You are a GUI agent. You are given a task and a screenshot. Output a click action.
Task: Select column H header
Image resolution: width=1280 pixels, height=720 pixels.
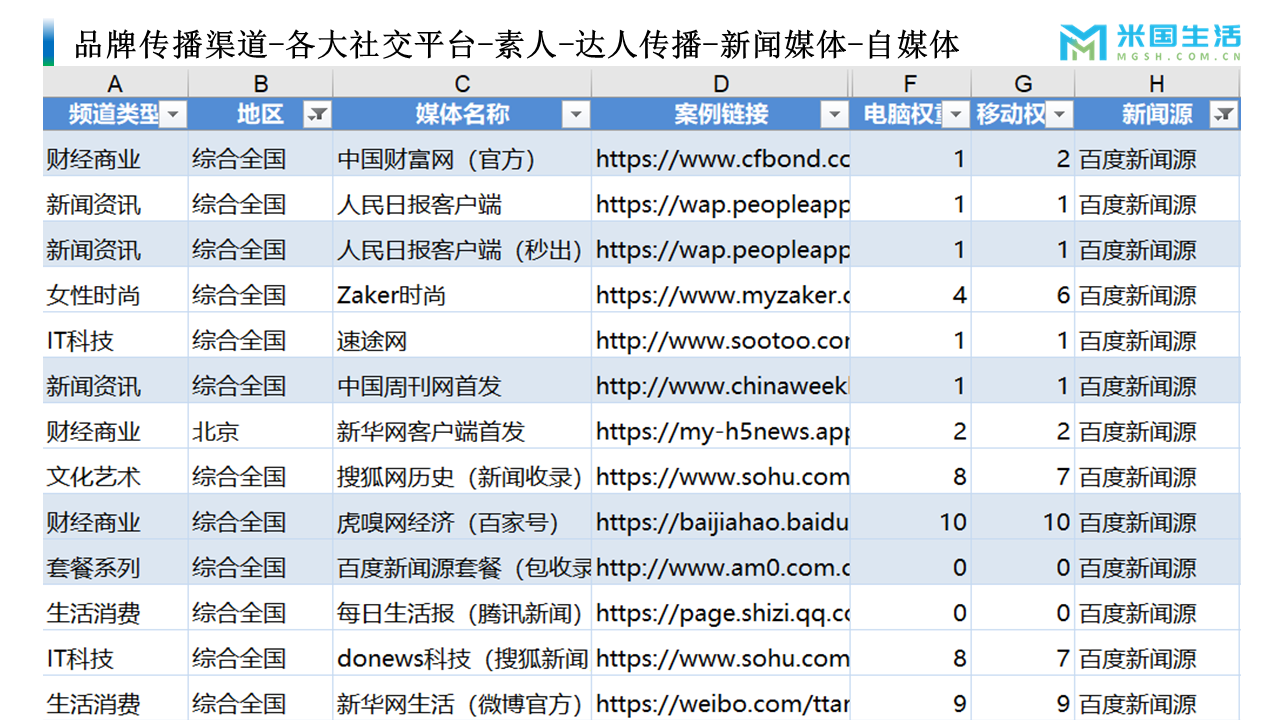tap(1157, 84)
